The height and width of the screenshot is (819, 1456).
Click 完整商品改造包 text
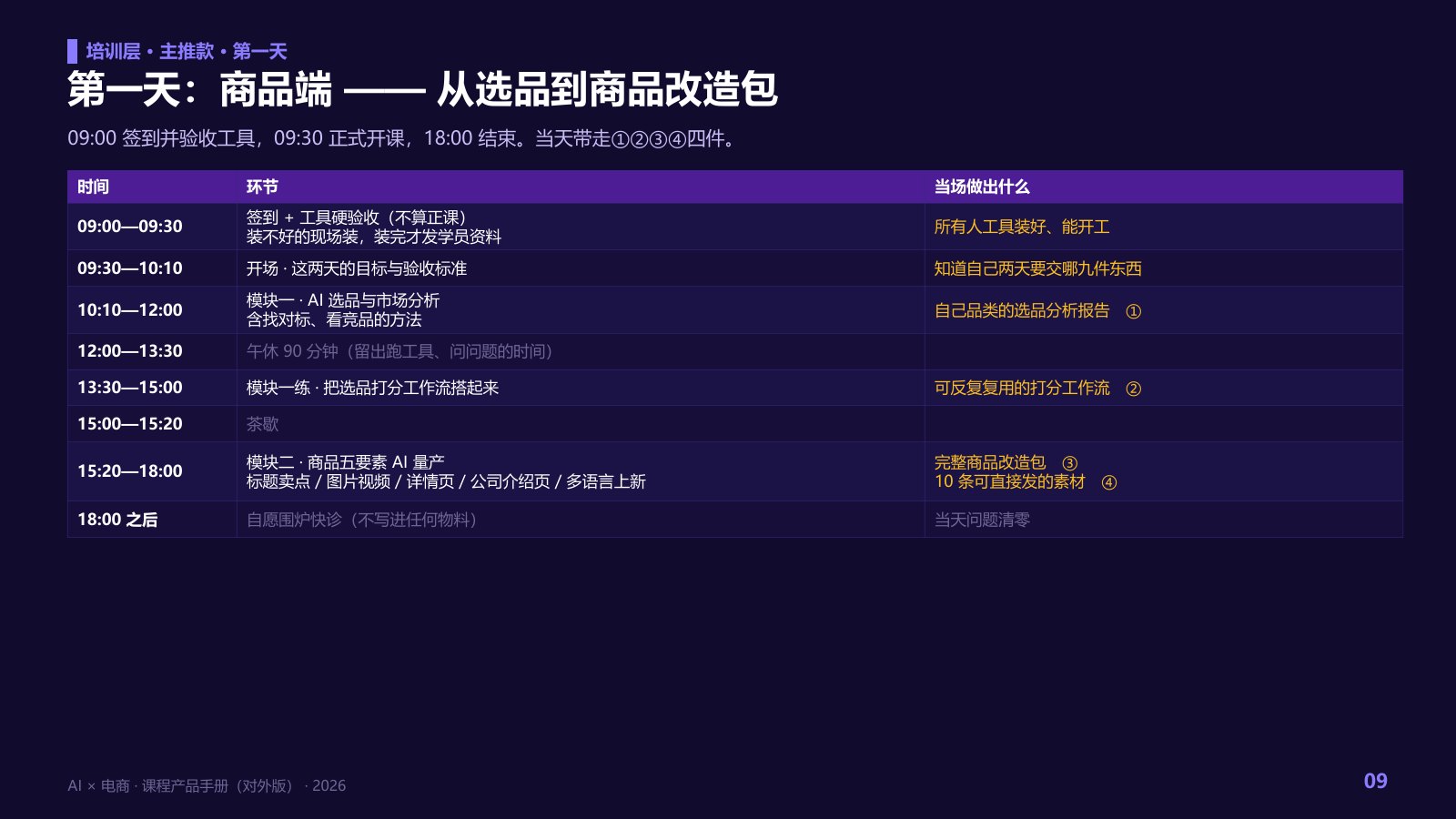tap(990, 462)
